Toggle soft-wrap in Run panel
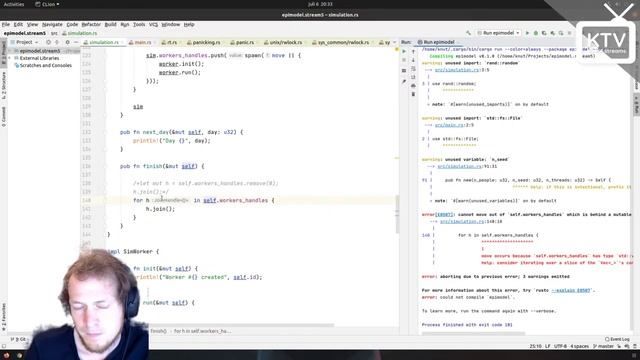 click(413, 69)
